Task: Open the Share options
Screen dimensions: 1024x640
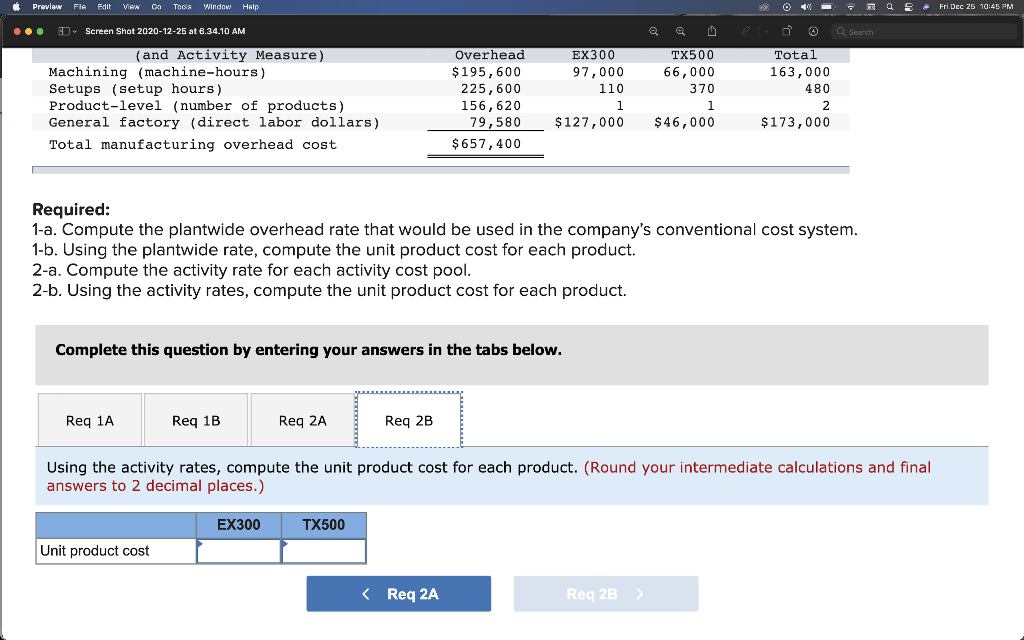Action: pyautogui.click(x=713, y=31)
